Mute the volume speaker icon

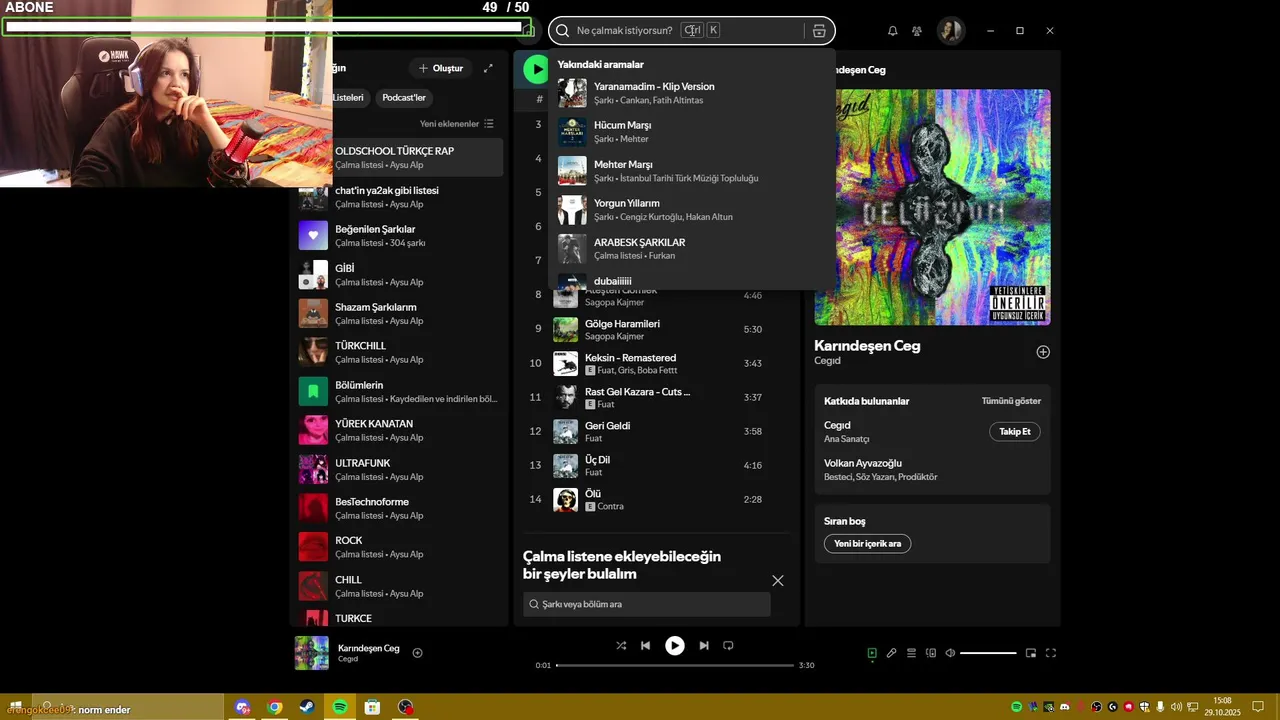coord(950,653)
